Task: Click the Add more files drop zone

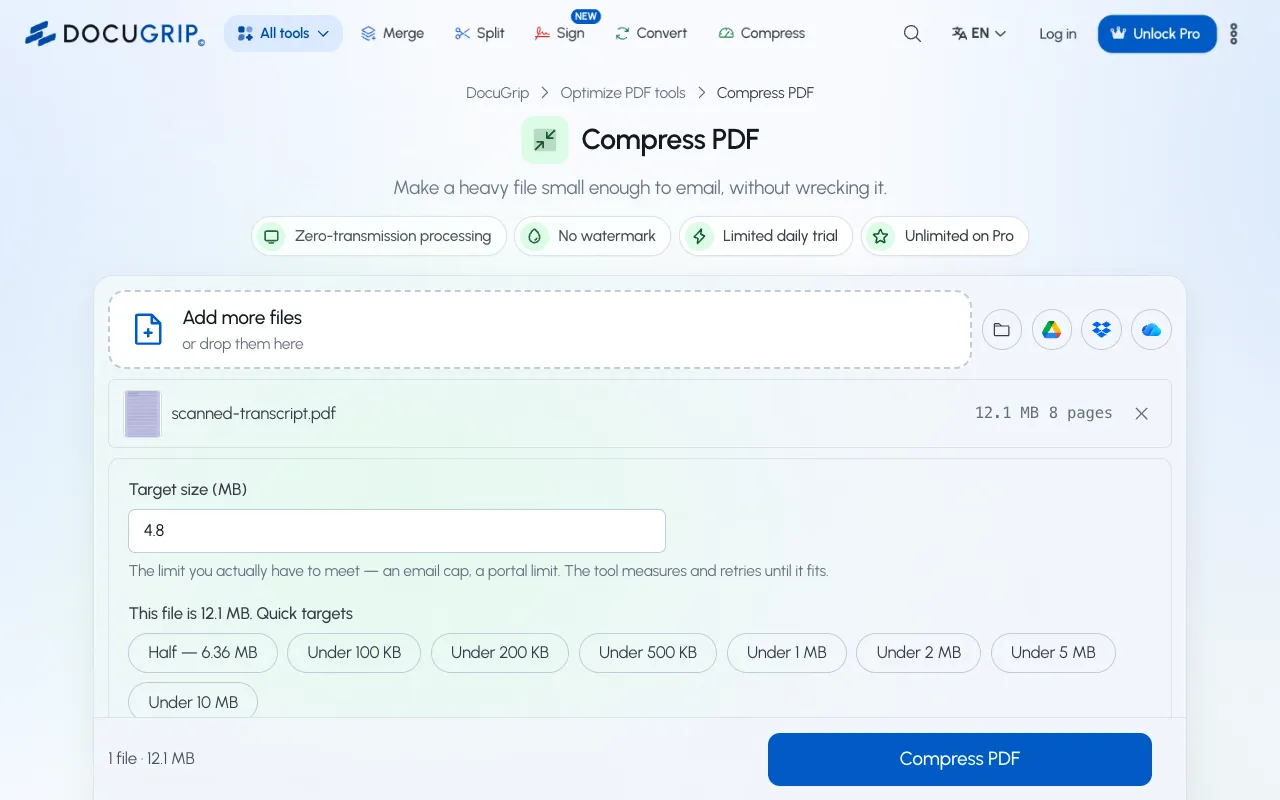Action: [x=540, y=329]
